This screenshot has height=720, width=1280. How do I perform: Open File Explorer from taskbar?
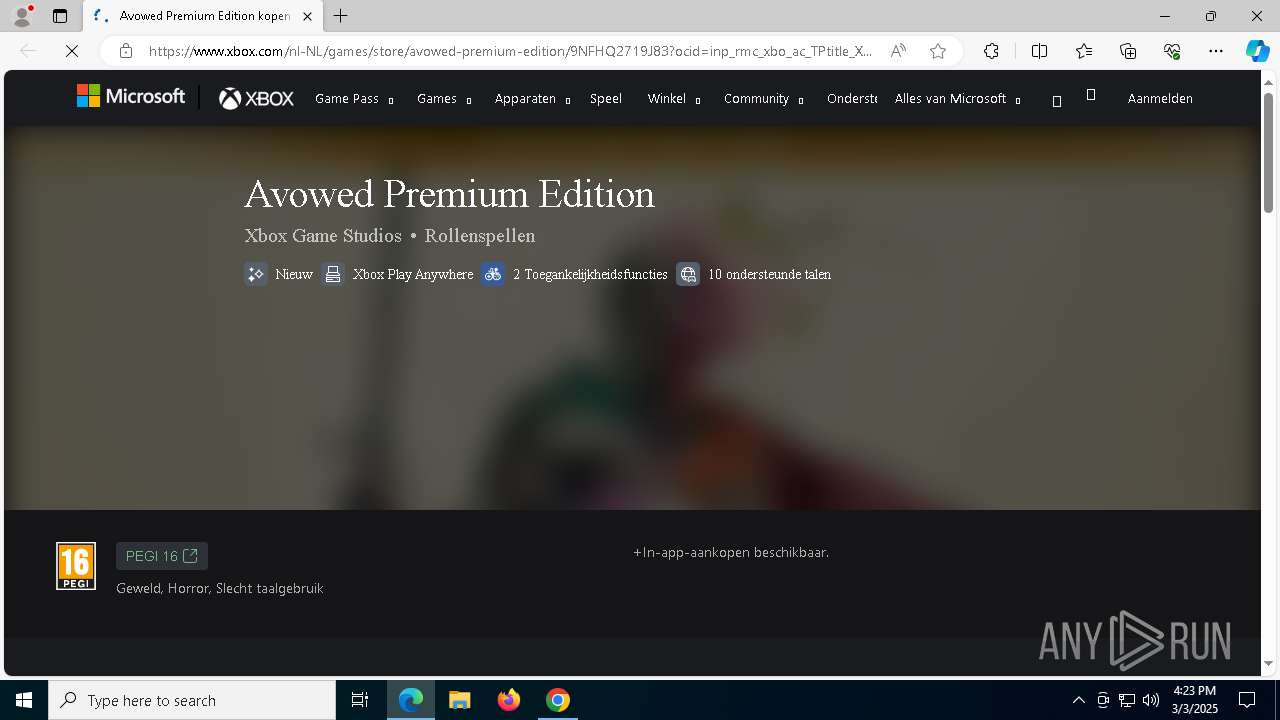click(460, 700)
